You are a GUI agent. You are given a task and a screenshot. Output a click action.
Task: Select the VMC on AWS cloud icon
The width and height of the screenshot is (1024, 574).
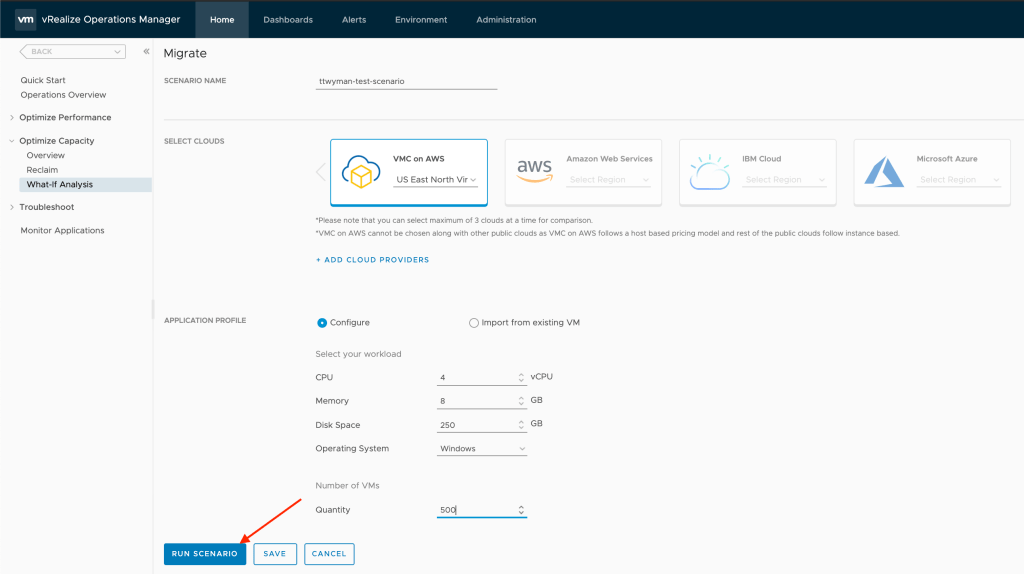pyautogui.click(x=361, y=173)
